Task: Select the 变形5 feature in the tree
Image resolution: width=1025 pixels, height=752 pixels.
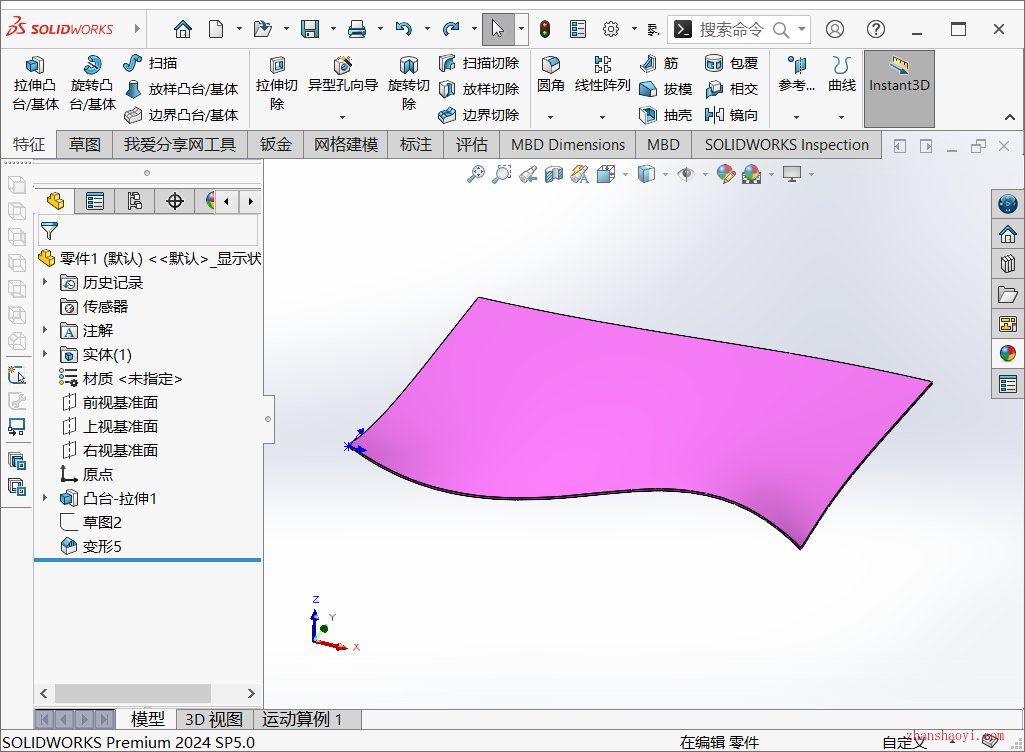Action: [92, 546]
